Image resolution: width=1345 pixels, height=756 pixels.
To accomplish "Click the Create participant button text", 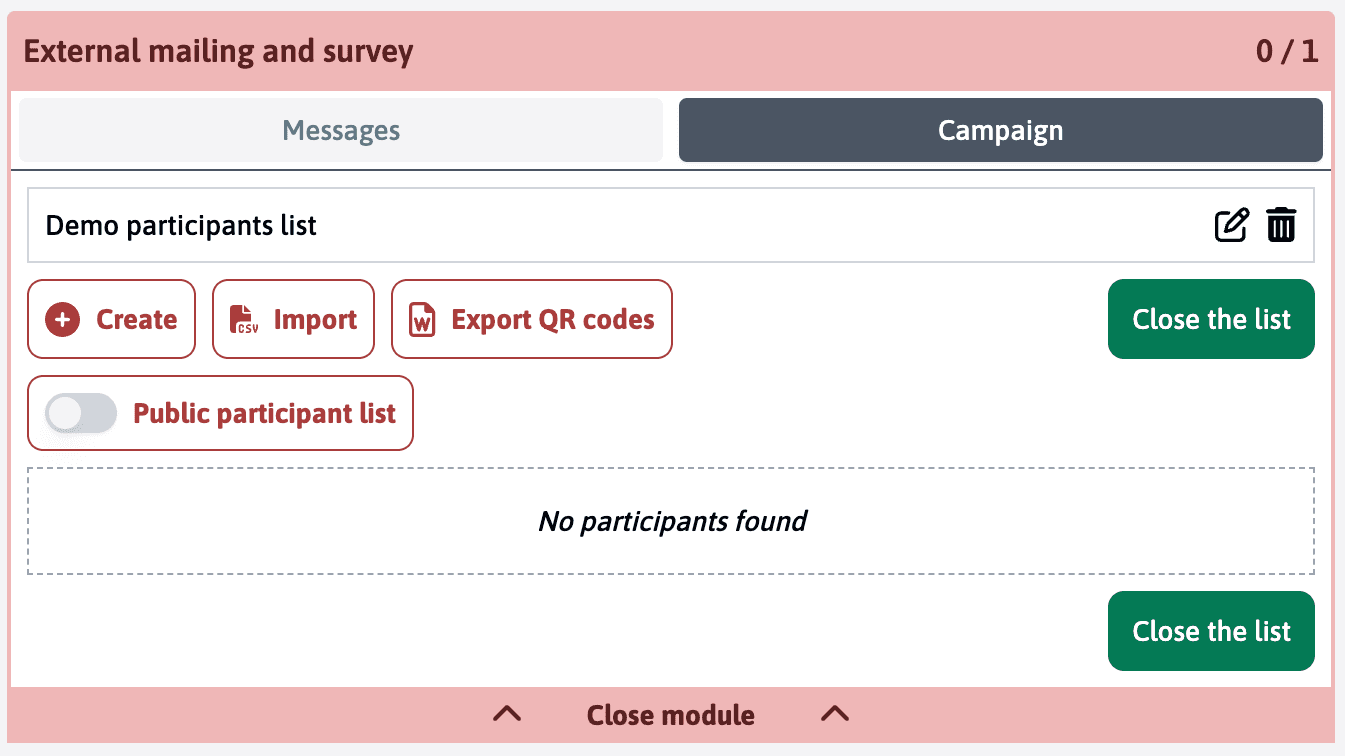I will pos(137,320).
